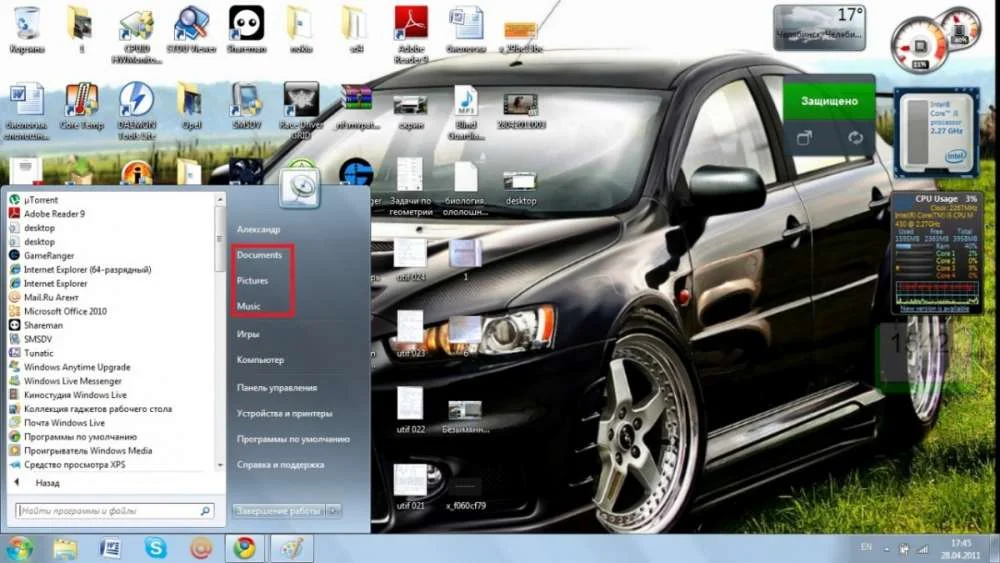Click the refresh icon in Kaspersky gadget
Image resolution: width=1000 pixels, height=563 pixels.
pos(855,138)
